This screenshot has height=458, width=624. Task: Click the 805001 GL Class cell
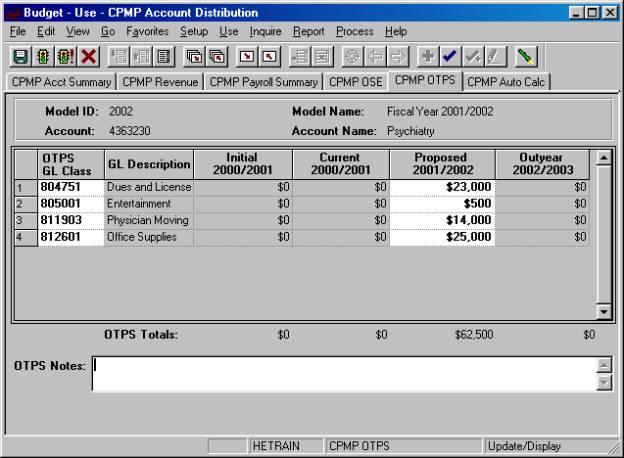click(x=70, y=203)
